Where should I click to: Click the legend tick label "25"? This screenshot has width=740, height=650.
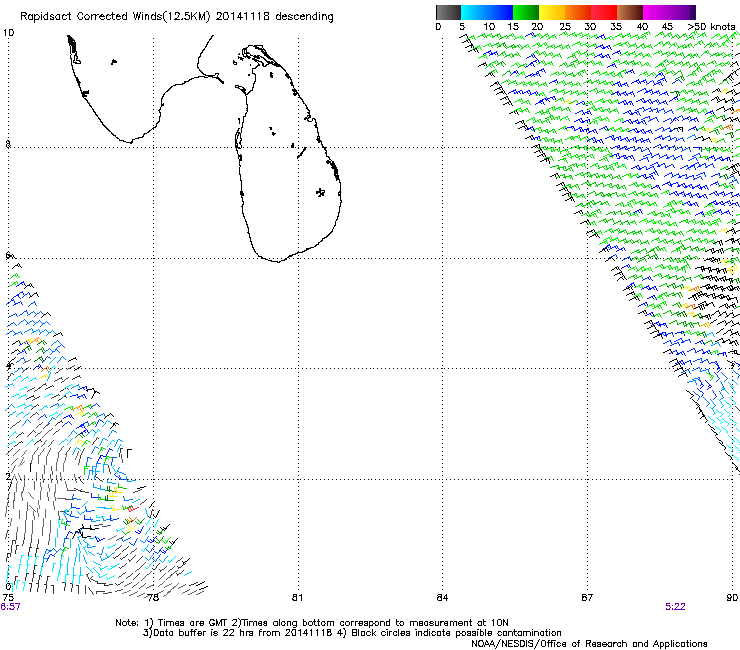pos(565,27)
